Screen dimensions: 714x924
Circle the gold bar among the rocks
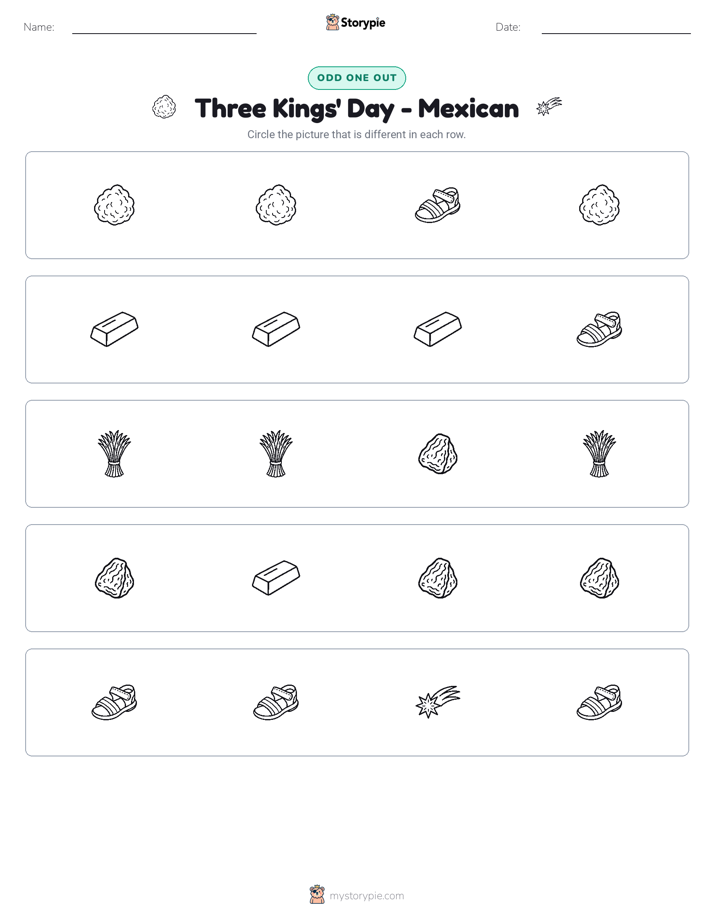pos(276,578)
